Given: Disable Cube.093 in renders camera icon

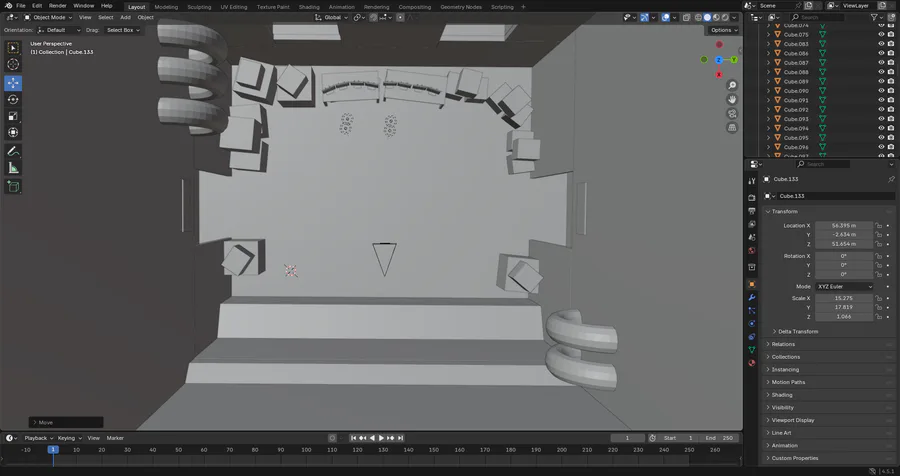Looking at the screenshot, I should [891, 119].
